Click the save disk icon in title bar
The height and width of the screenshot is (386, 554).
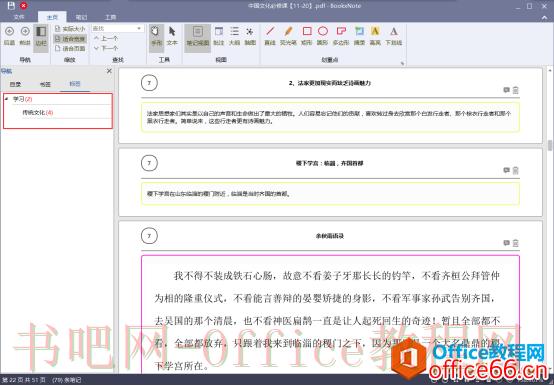pos(11,6)
